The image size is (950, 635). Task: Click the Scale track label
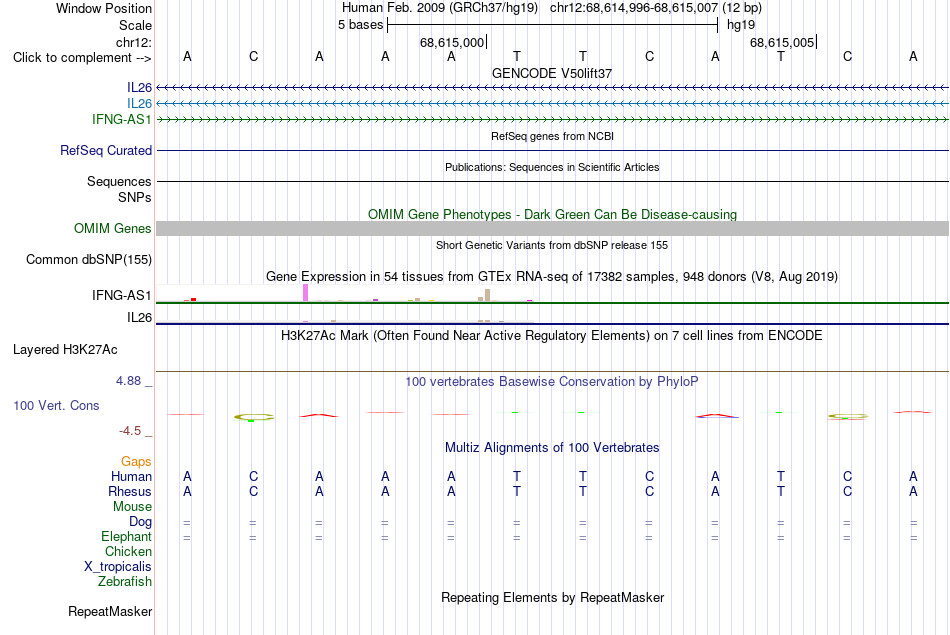coord(135,25)
